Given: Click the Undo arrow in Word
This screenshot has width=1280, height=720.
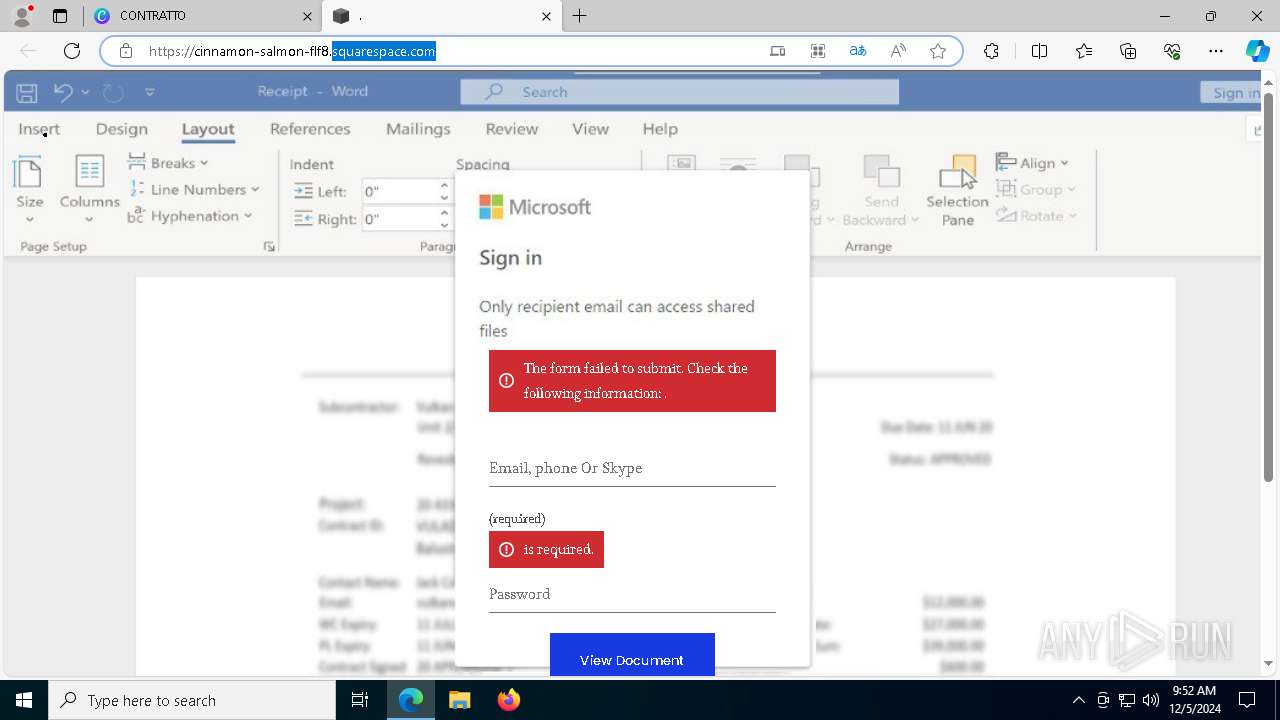Looking at the screenshot, I should [x=63, y=92].
